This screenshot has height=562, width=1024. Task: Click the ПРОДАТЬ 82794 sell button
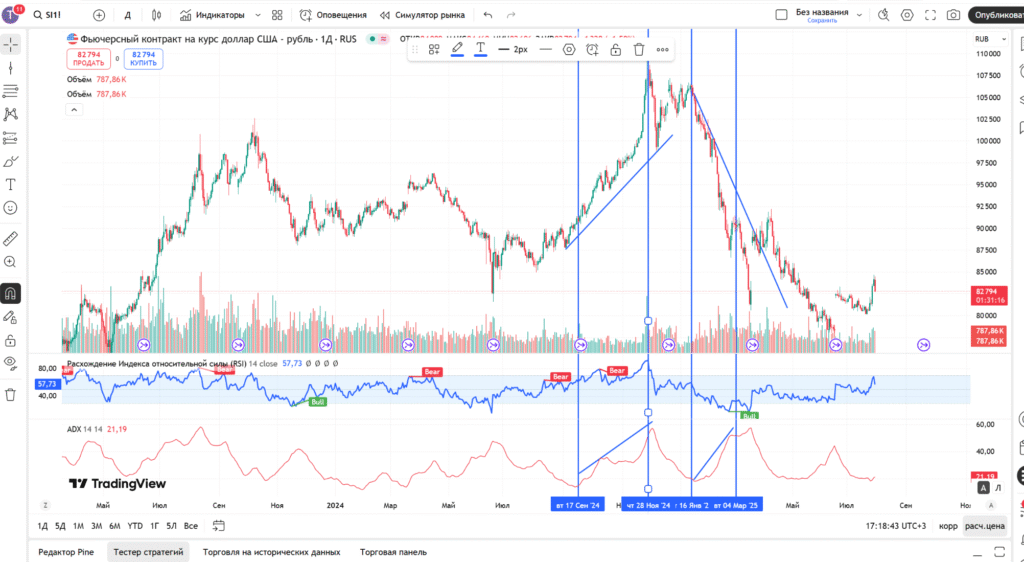[x=88, y=59]
